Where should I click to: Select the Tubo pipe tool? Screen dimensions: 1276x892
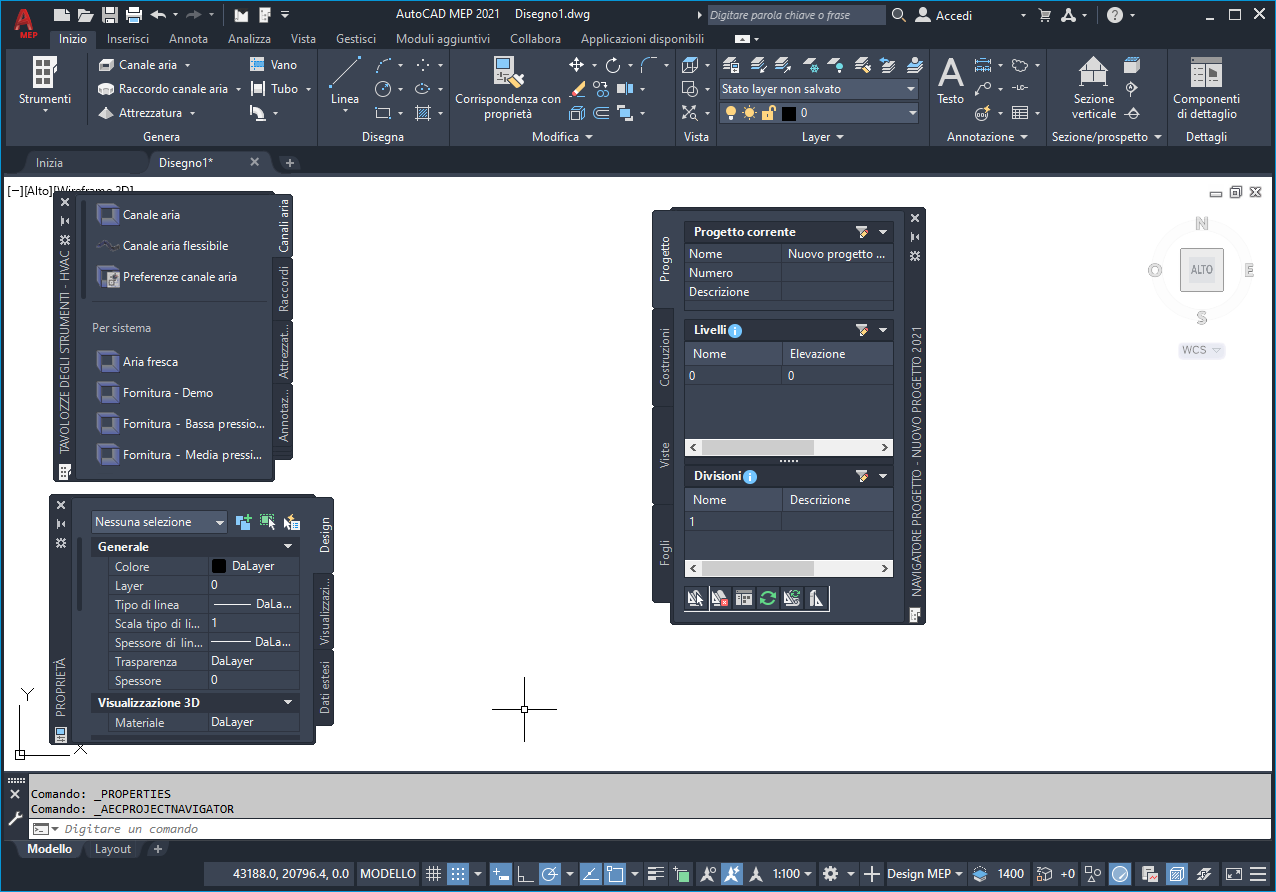[x=276, y=89]
